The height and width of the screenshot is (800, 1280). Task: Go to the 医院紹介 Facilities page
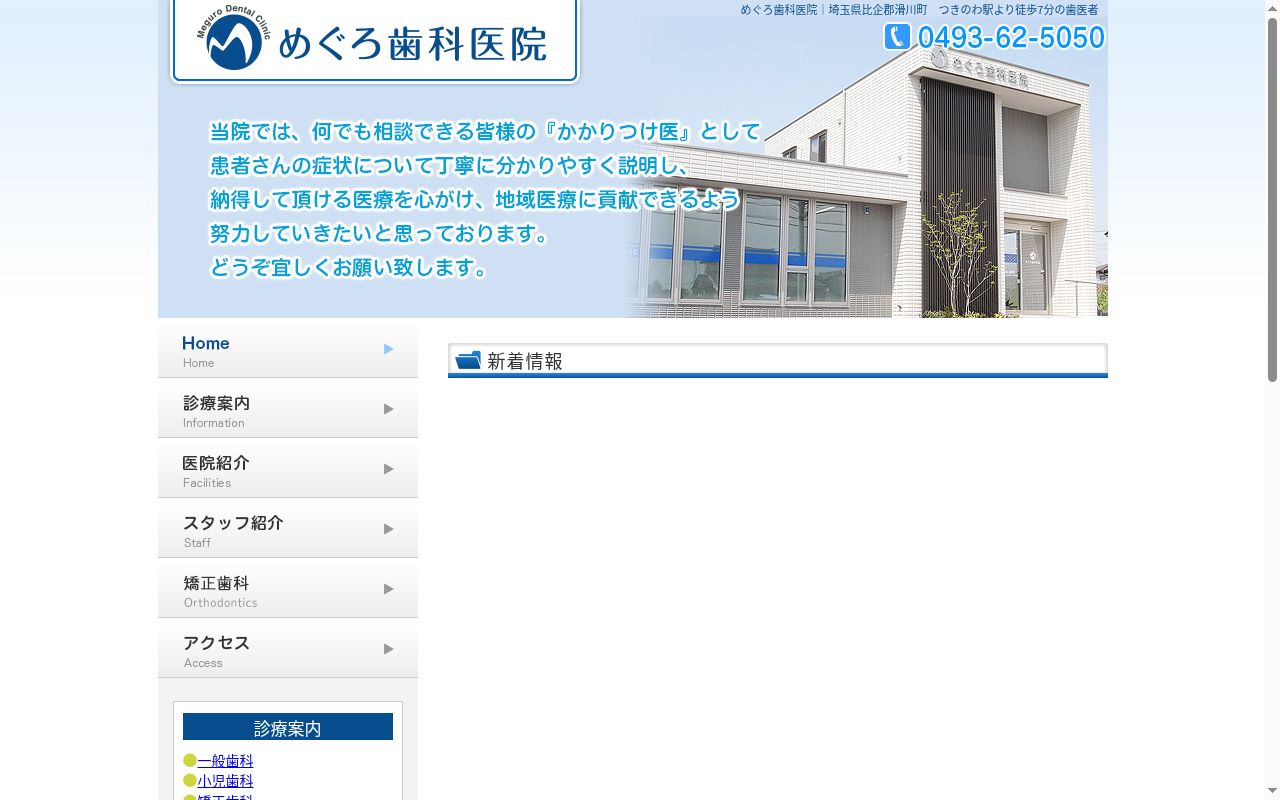click(x=288, y=468)
